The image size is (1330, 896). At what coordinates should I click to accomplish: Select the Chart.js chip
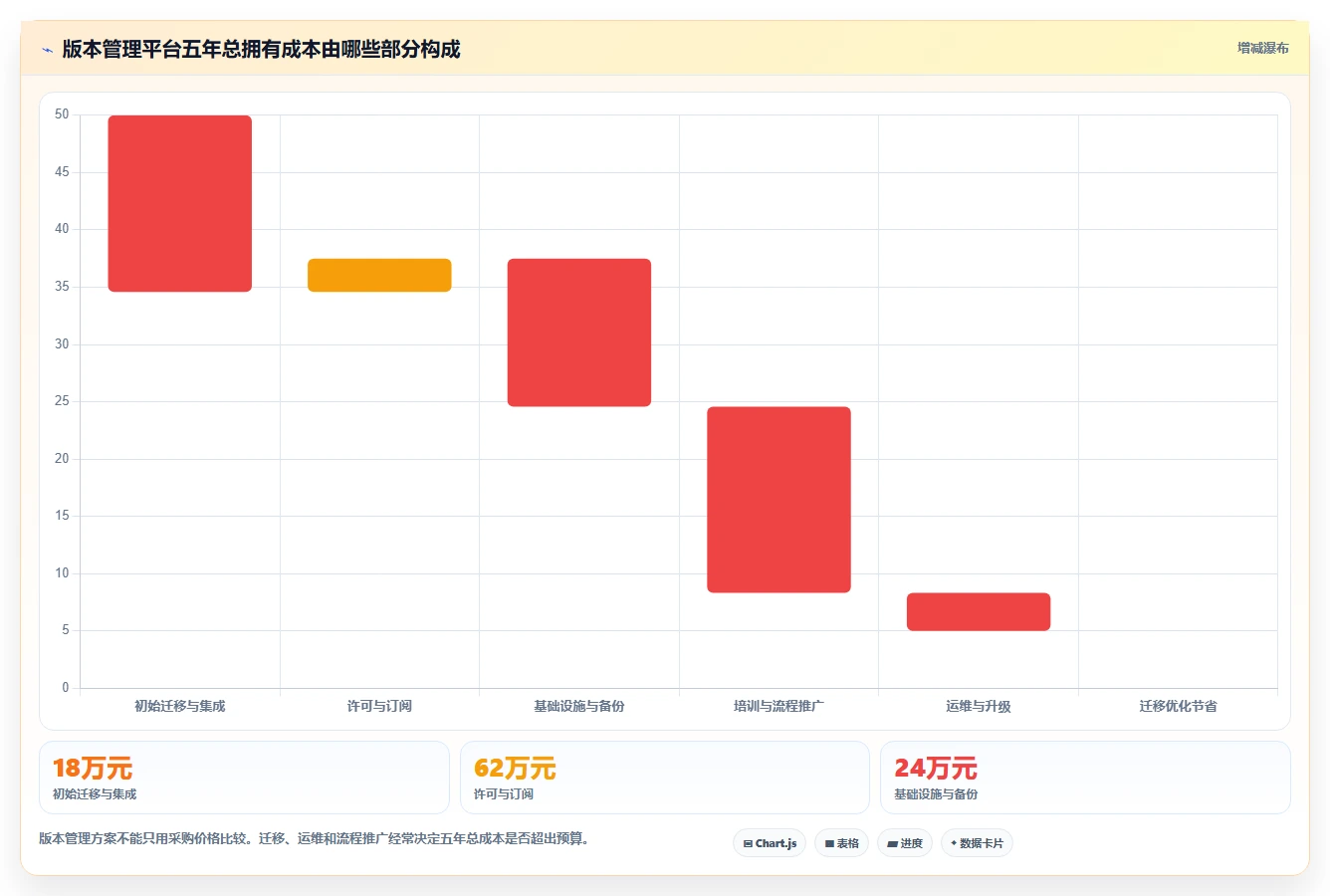point(770,843)
